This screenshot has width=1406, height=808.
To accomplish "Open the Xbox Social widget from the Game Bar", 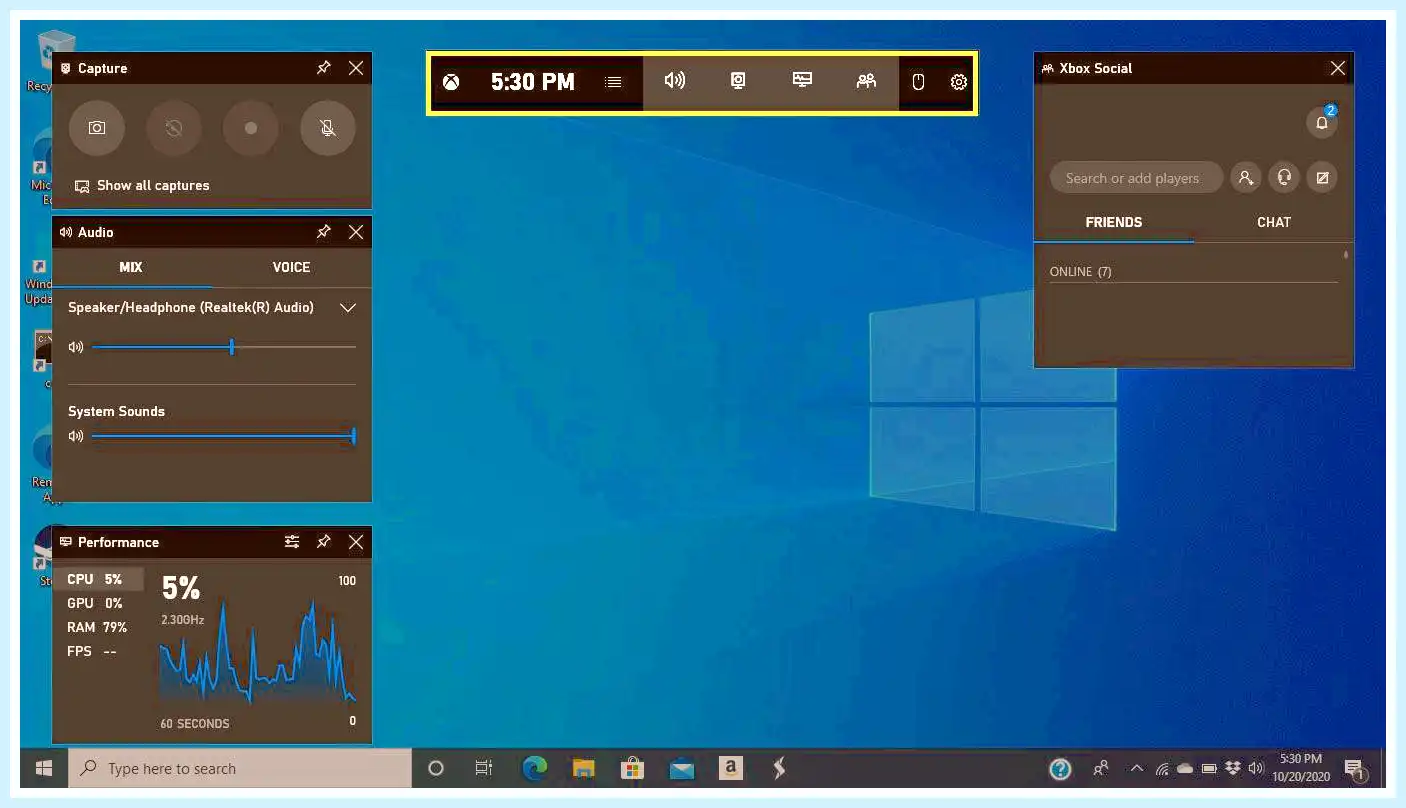I will tap(866, 81).
